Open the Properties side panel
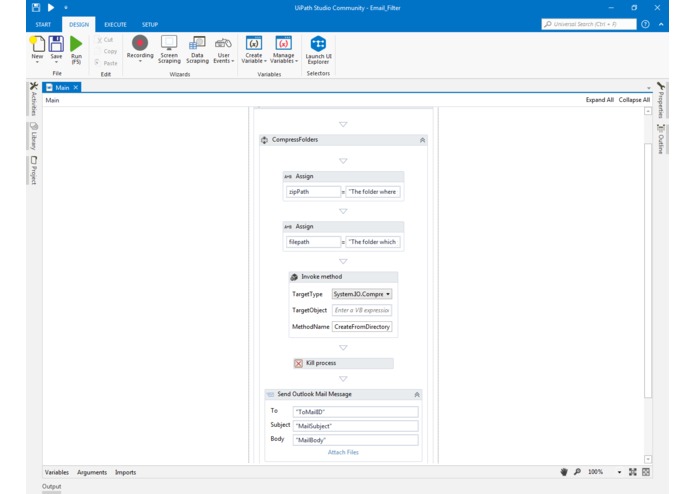Viewport: 695px width, 494px height. pyautogui.click(x=660, y=100)
